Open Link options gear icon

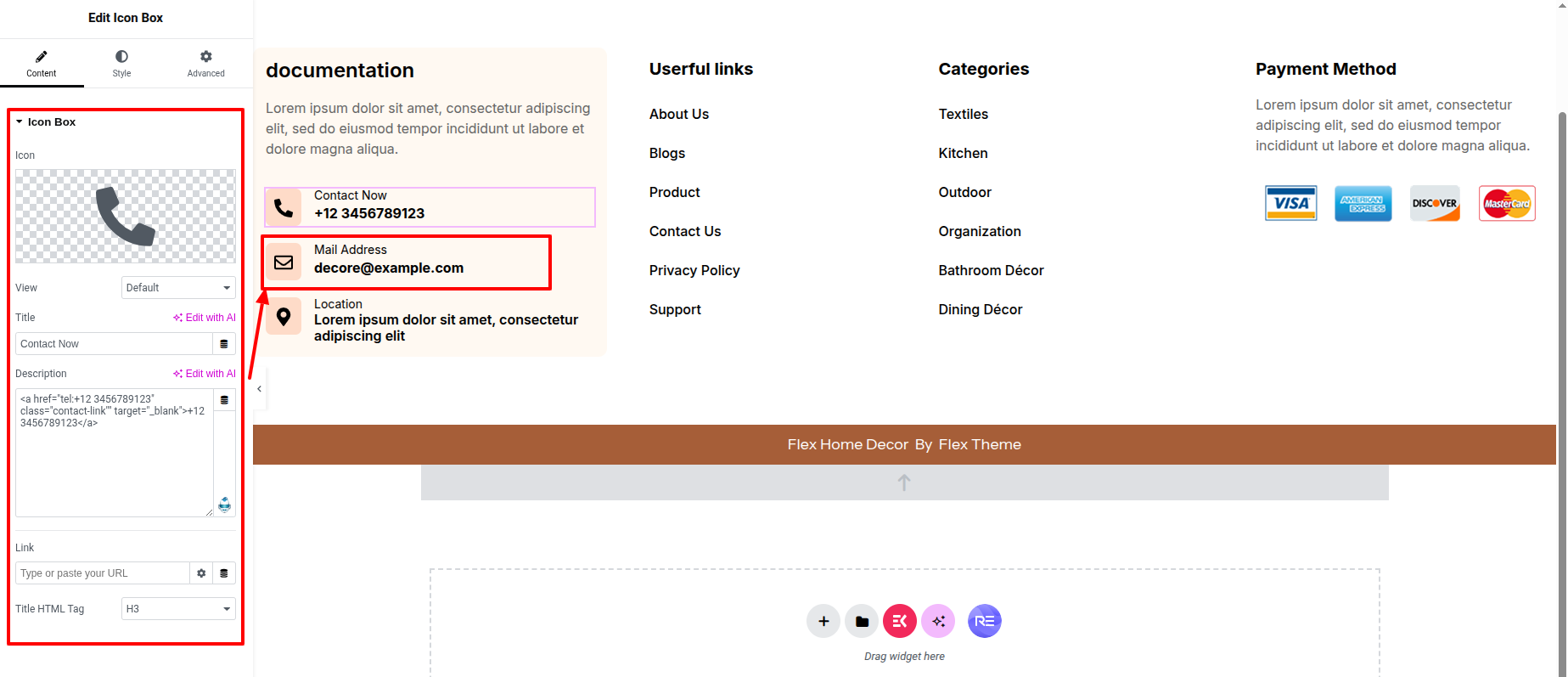coord(201,573)
